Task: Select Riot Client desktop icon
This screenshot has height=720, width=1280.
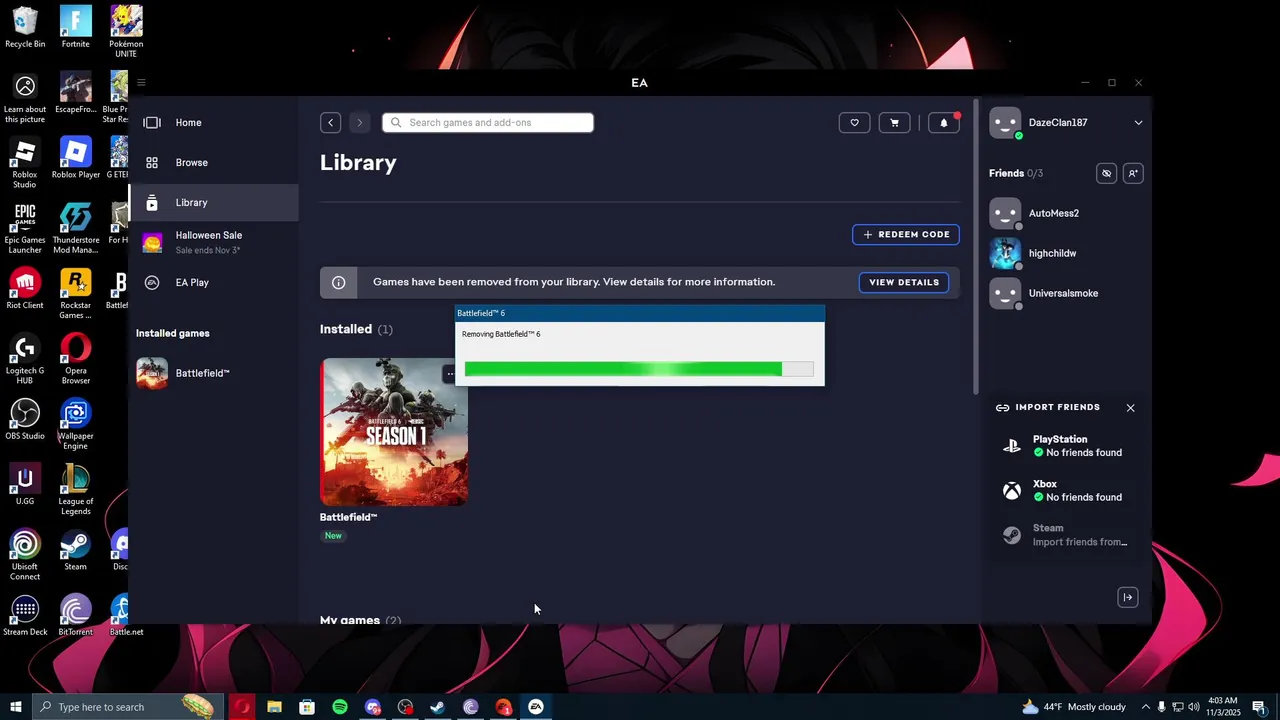Action: click(x=25, y=289)
